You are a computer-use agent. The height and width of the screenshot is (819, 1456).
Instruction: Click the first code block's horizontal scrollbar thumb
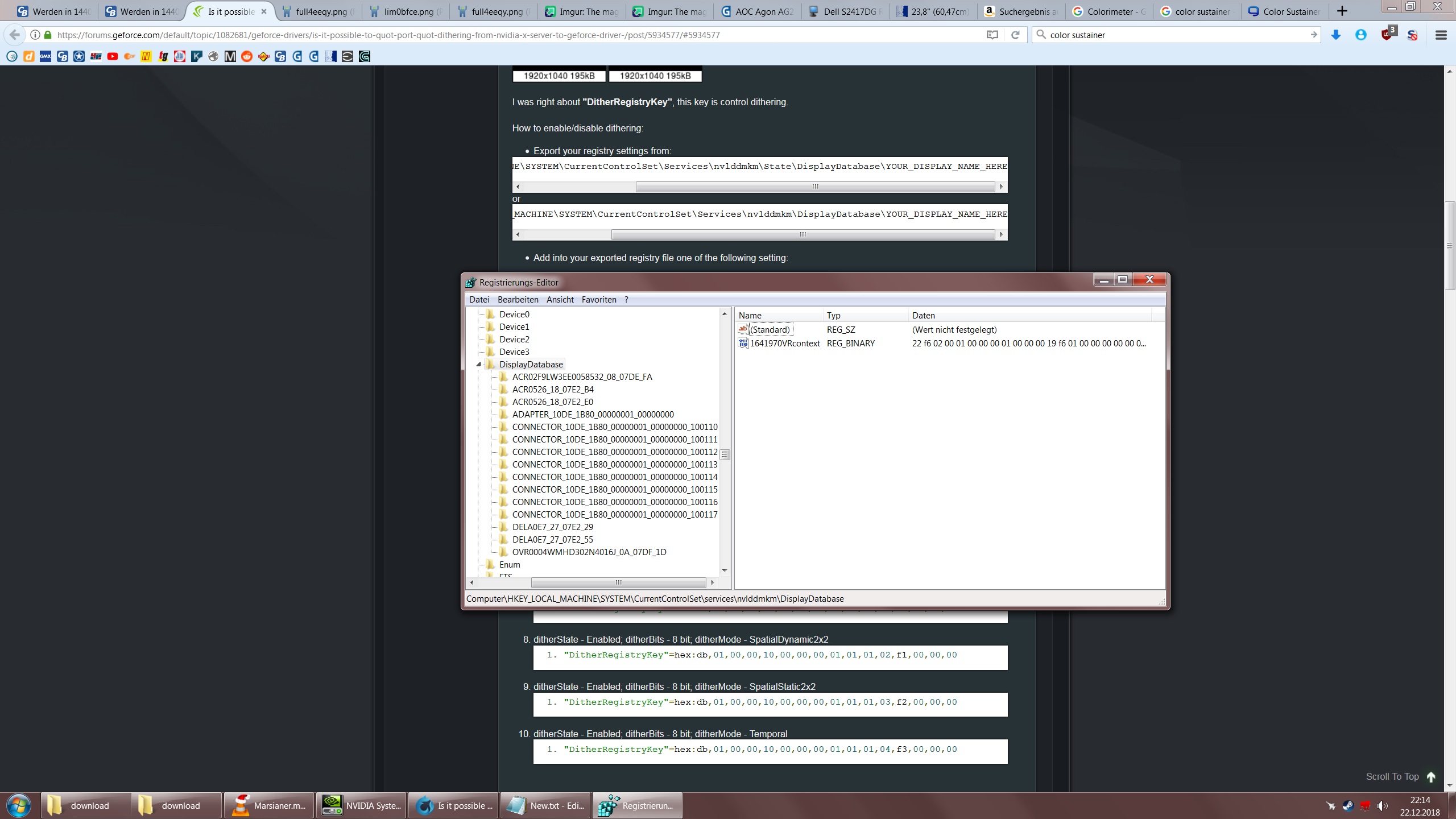(815, 187)
